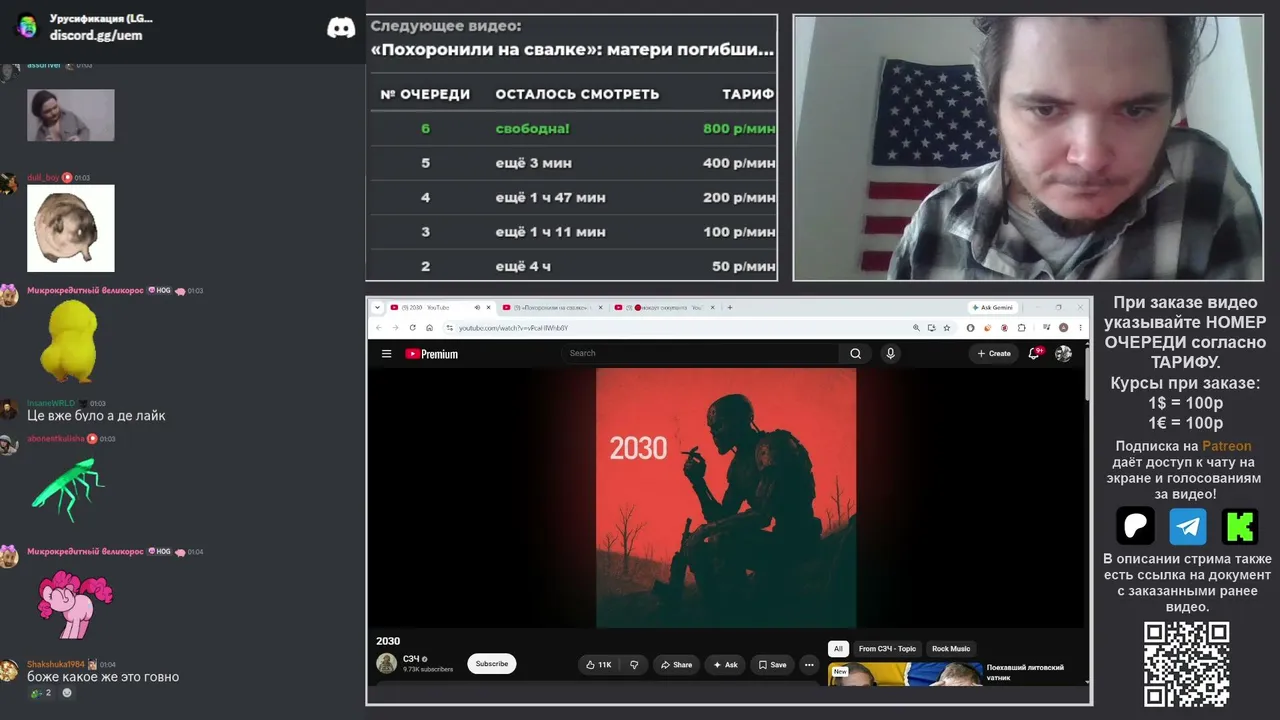
Task: Click the Patreon word in the info text
Action: coord(1226,446)
